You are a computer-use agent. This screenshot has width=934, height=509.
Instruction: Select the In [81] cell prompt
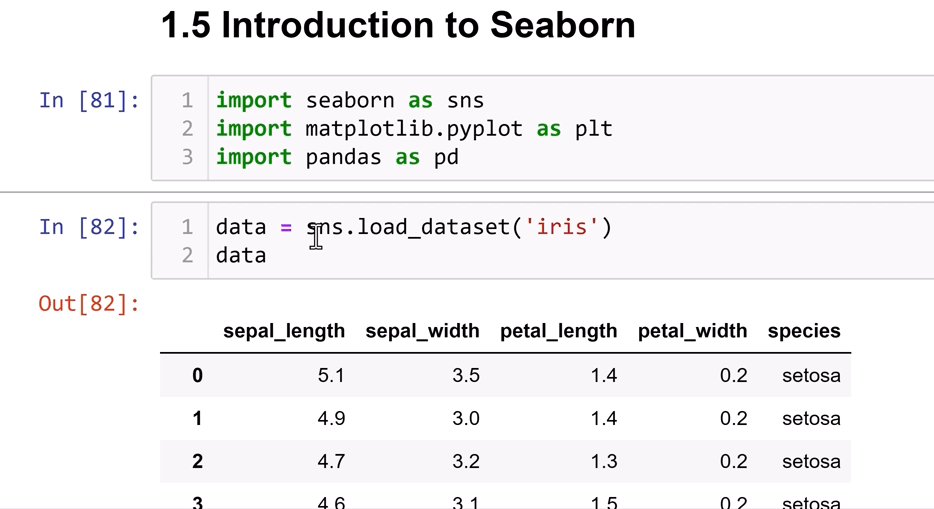pyautogui.click(x=89, y=101)
